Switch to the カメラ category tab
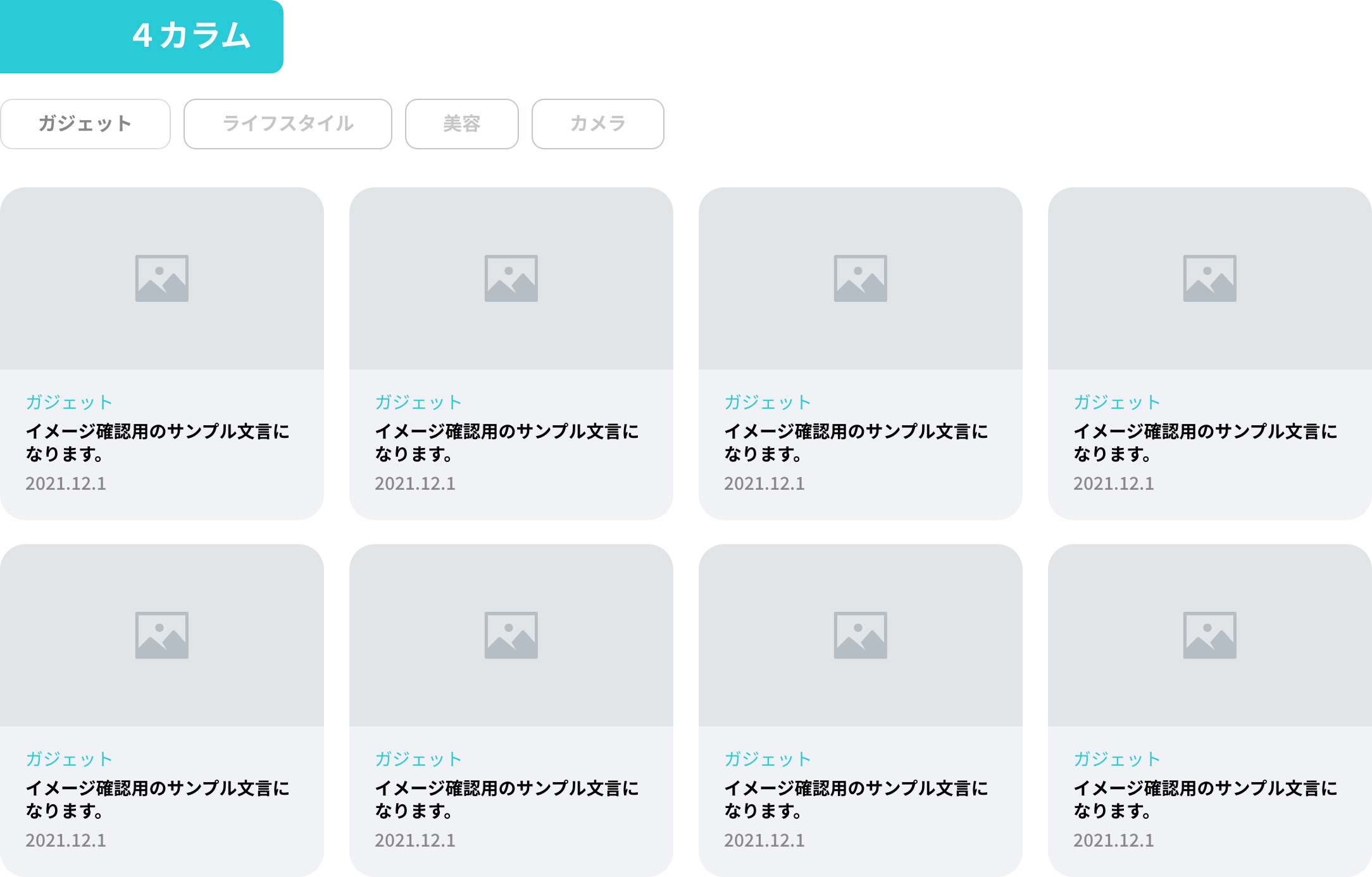1372x877 pixels. pos(597,123)
